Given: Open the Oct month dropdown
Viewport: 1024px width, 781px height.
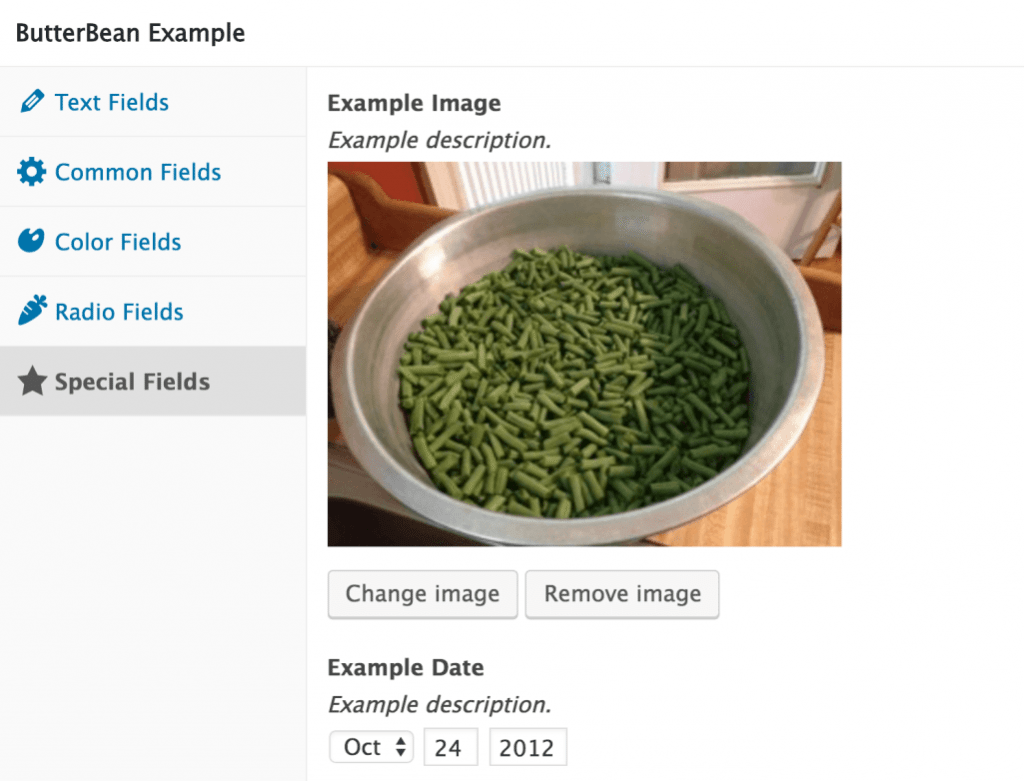Looking at the screenshot, I should coord(371,747).
